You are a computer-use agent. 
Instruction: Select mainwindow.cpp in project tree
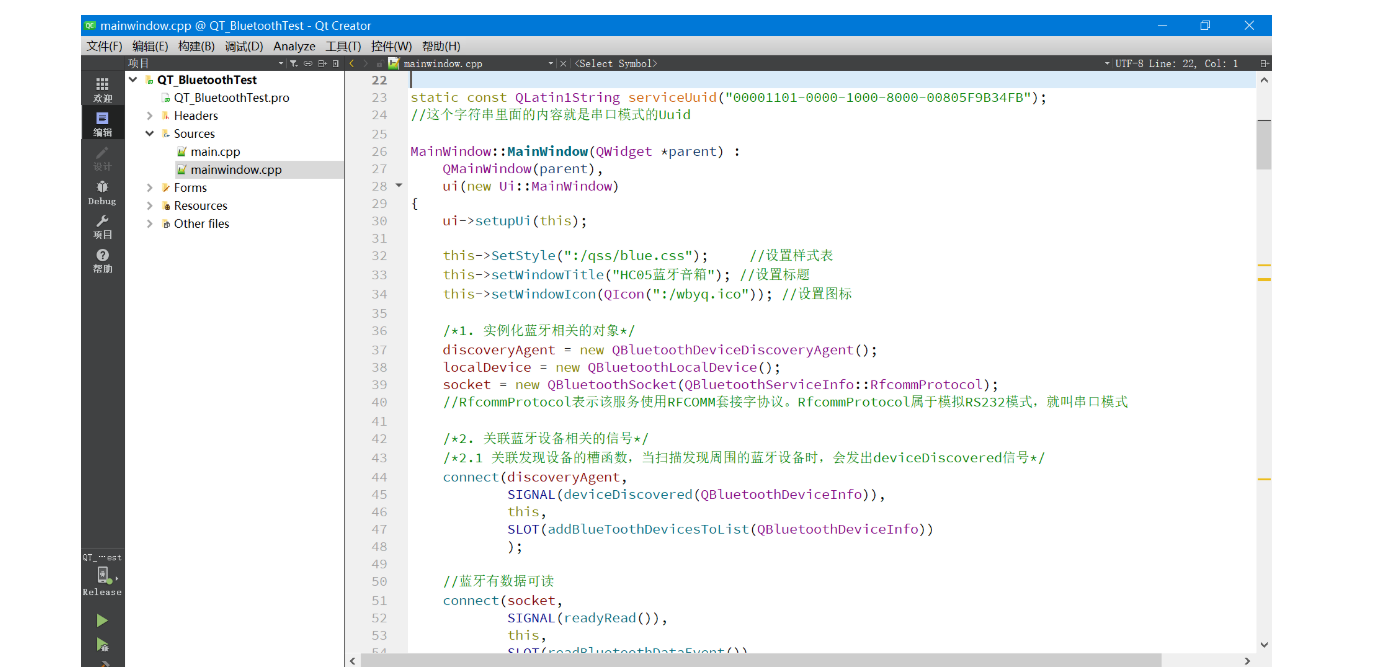[x=236, y=170]
